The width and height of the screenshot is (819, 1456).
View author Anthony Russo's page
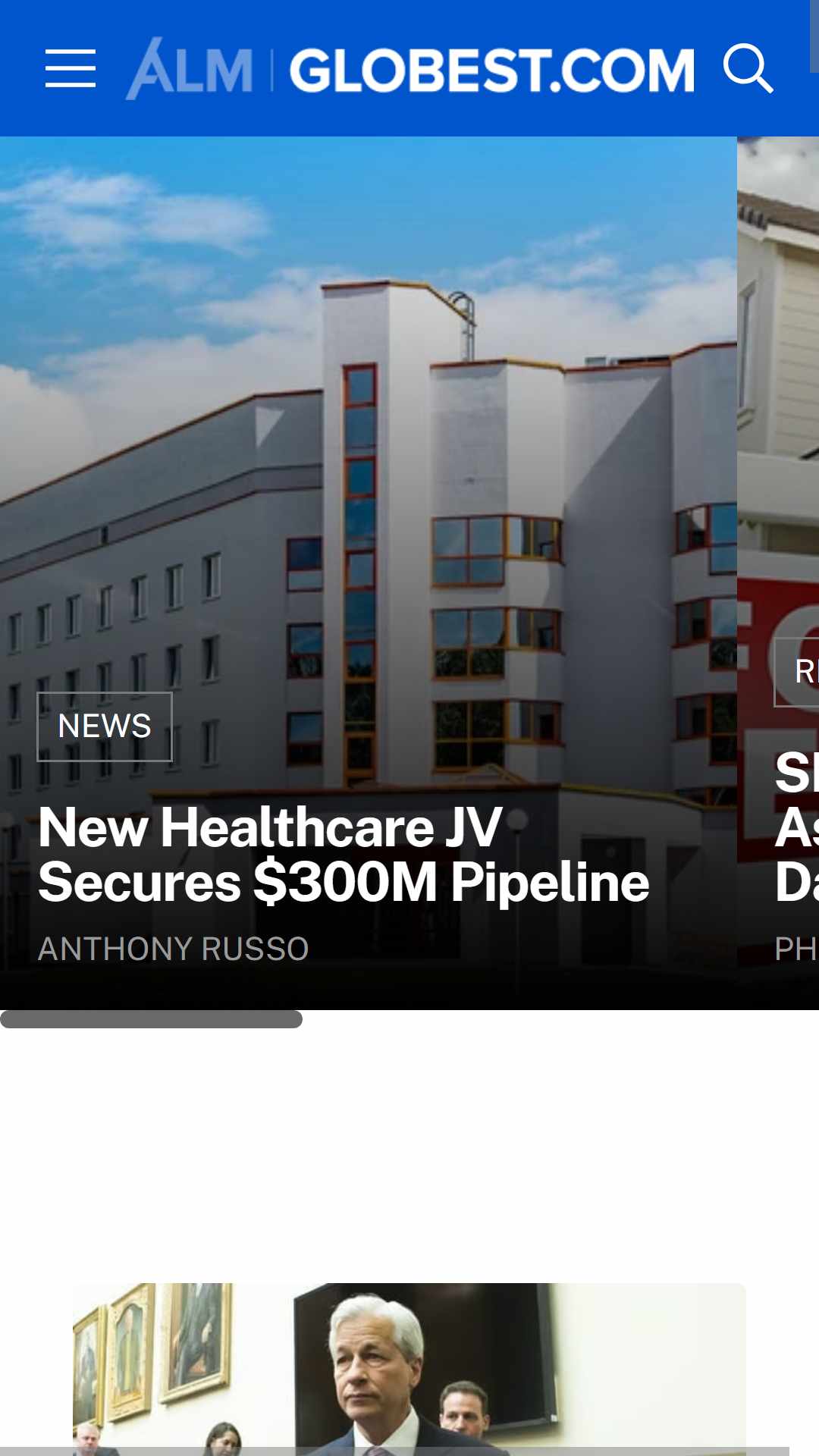[x=174, y=949]
